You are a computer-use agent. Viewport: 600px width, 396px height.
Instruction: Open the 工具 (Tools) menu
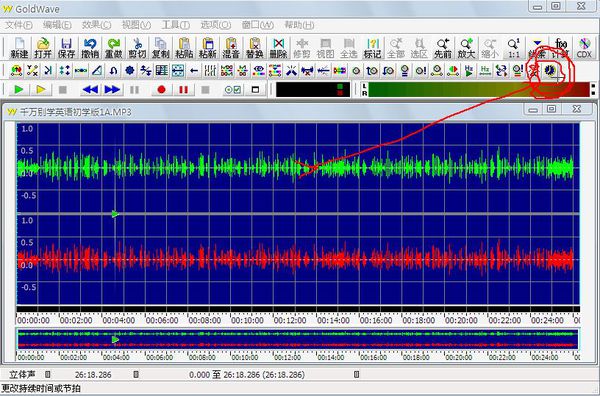(176, 25)
